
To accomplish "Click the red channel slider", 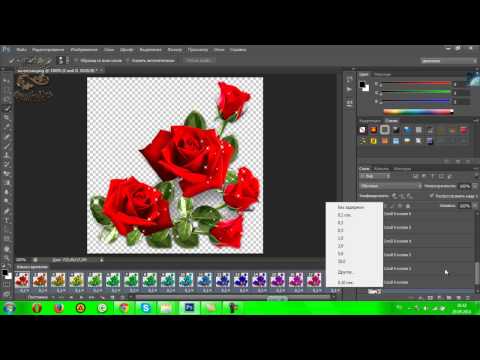I will 416,83.
